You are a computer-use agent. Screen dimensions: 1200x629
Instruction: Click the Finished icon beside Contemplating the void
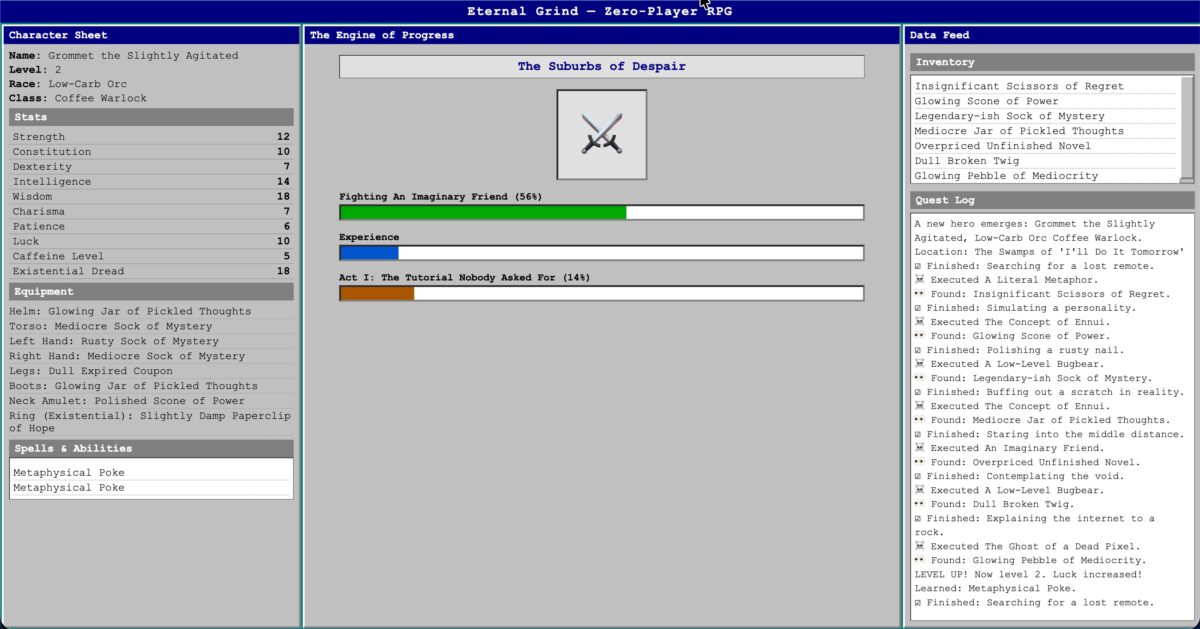pos(917,476)
